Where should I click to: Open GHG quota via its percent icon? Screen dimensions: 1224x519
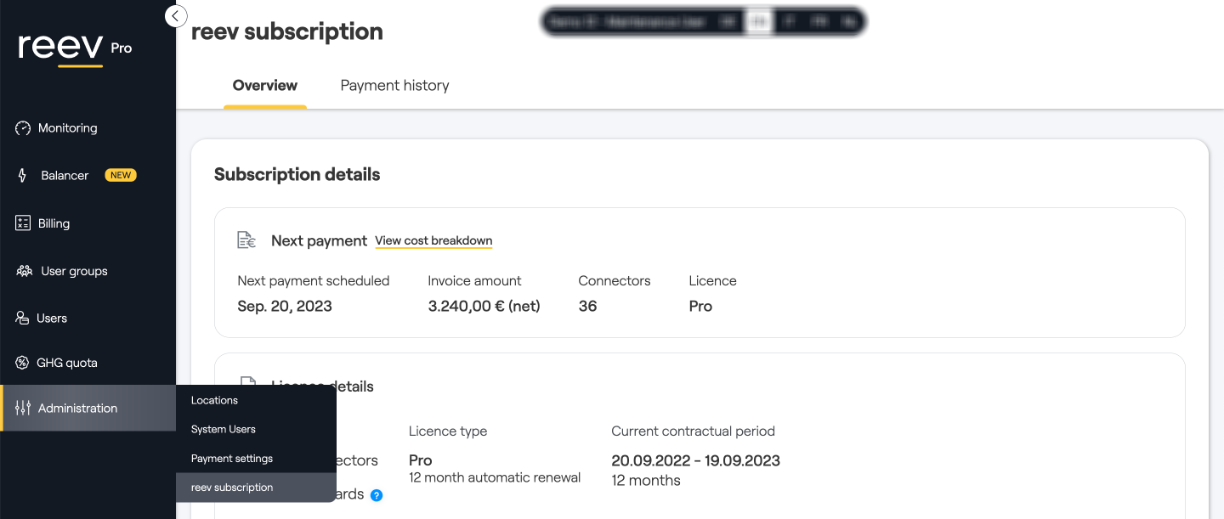pyautogui.click(x=22, y=363)
